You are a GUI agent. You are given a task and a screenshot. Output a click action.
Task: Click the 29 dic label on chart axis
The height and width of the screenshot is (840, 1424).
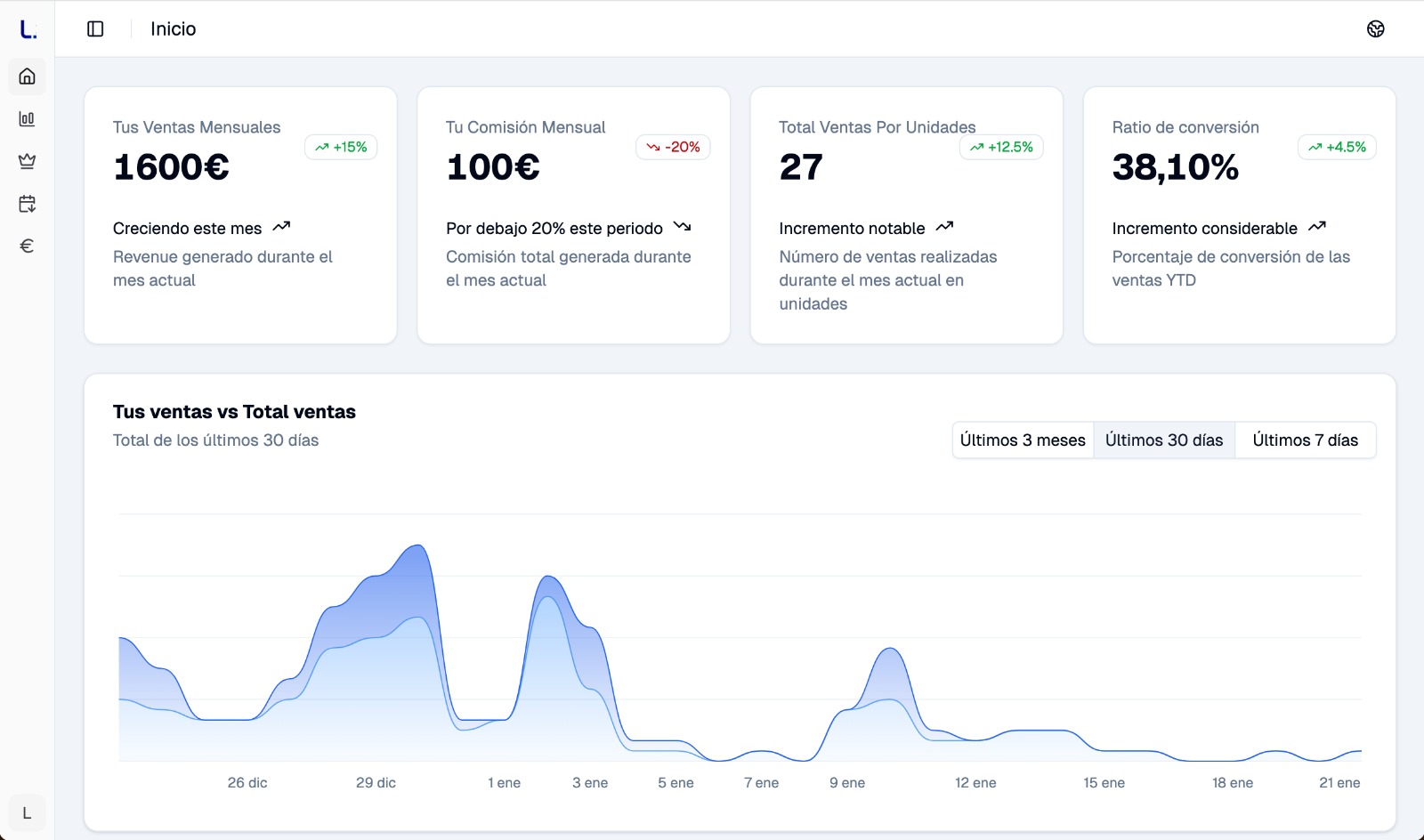coord(376,783)
